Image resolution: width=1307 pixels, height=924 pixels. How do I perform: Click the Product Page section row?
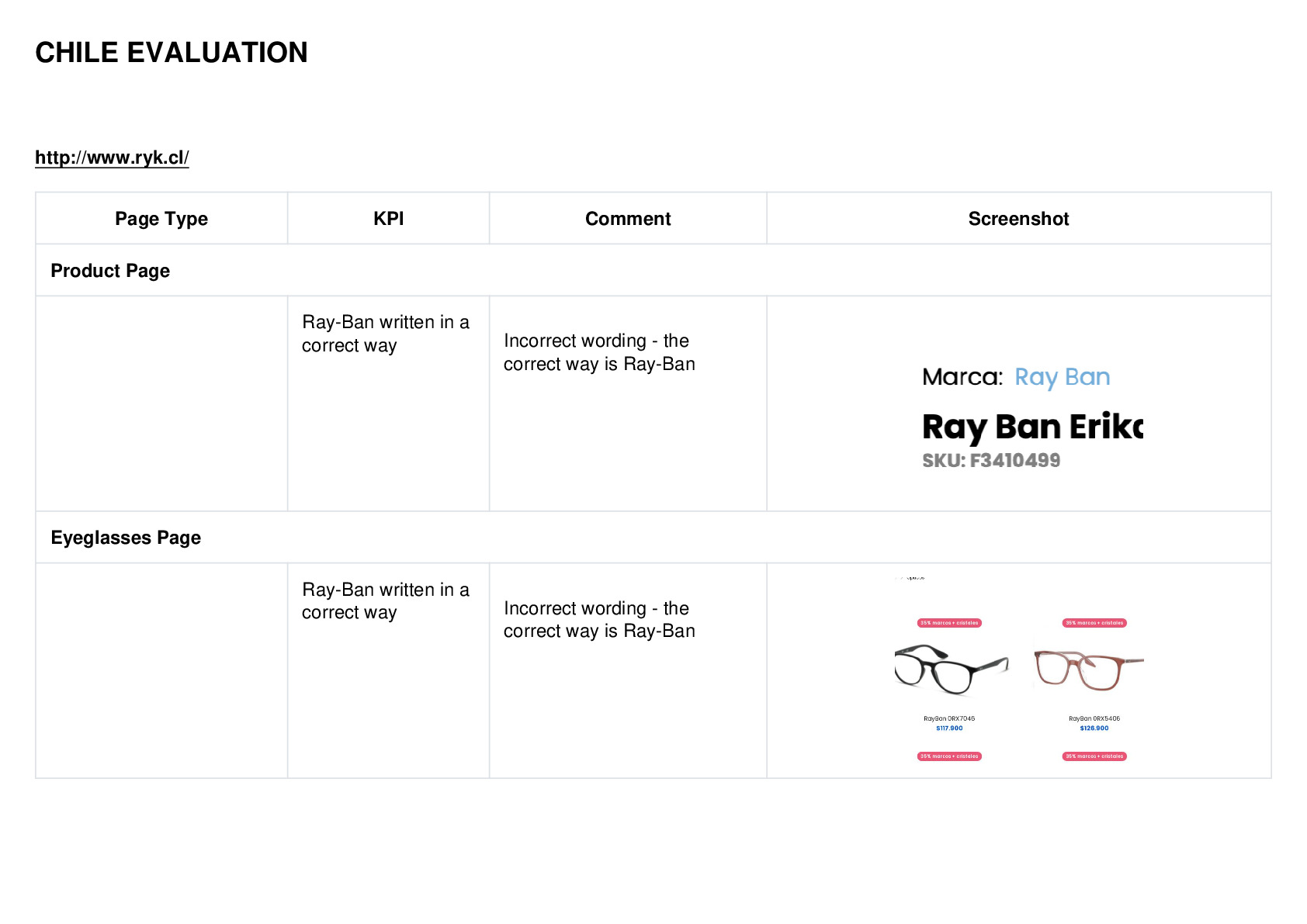[x=653, y=270]
